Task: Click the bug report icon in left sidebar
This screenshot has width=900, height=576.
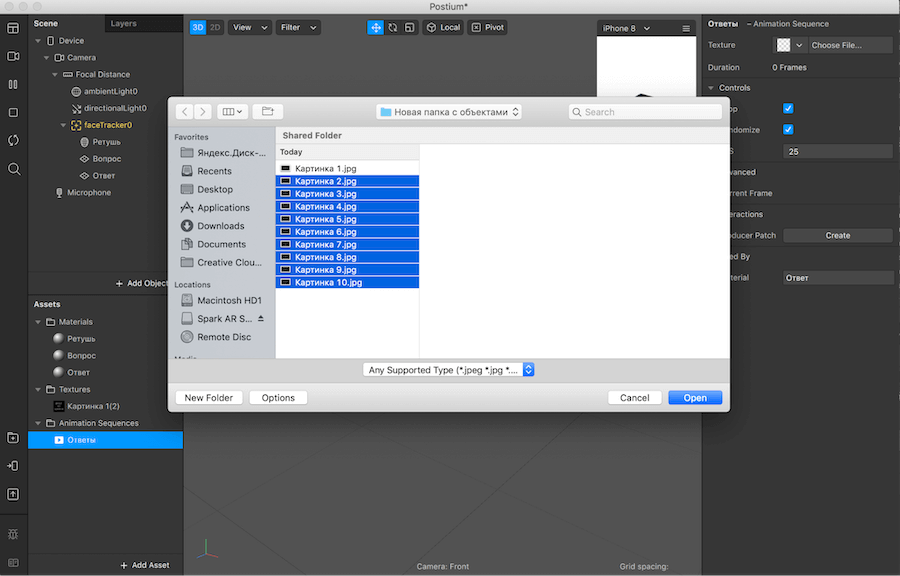Action: click(13, 535)
